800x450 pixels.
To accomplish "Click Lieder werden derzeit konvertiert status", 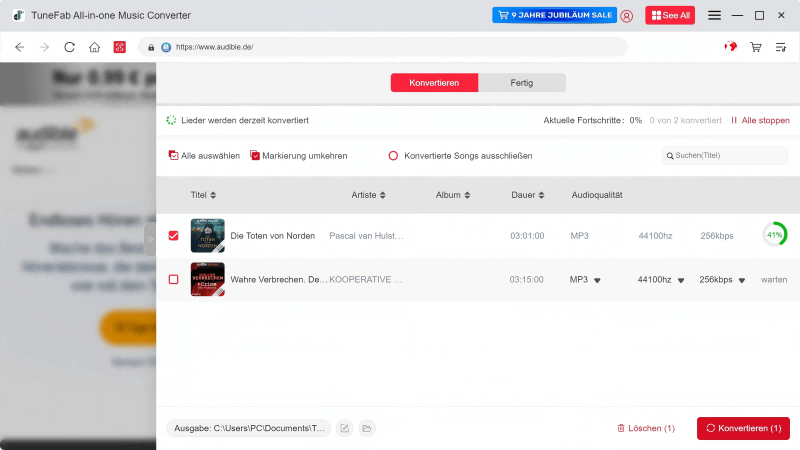I will (x=245, y=120).
